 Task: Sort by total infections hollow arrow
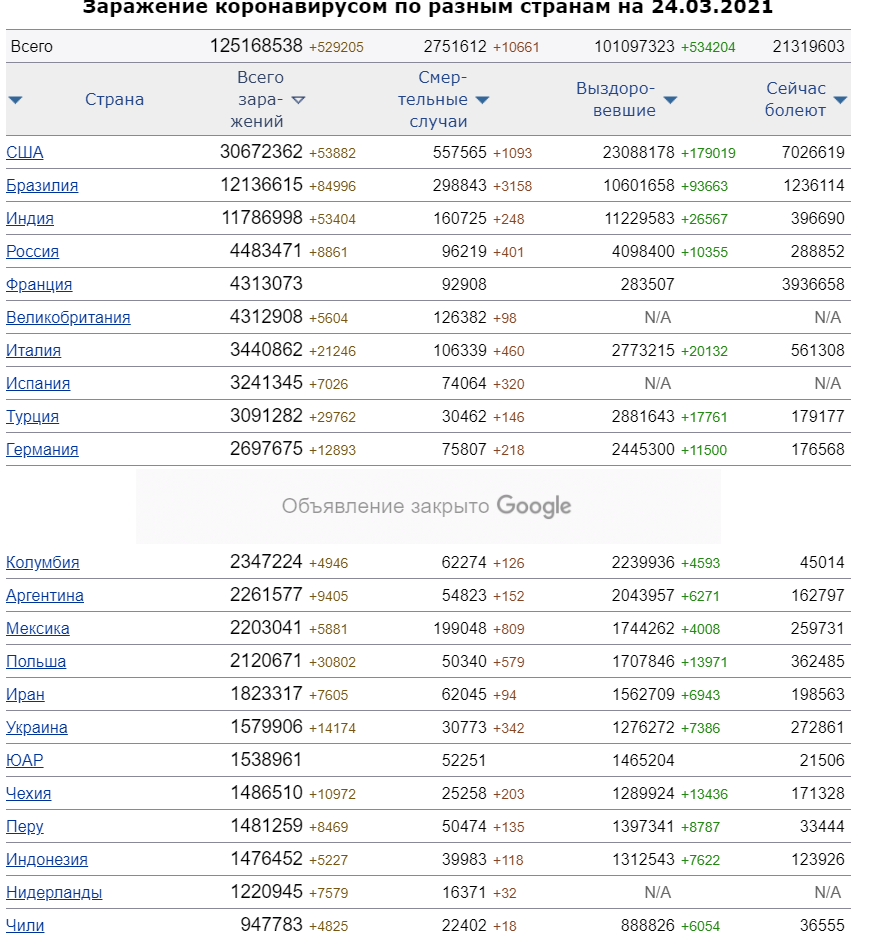[298, 100]
